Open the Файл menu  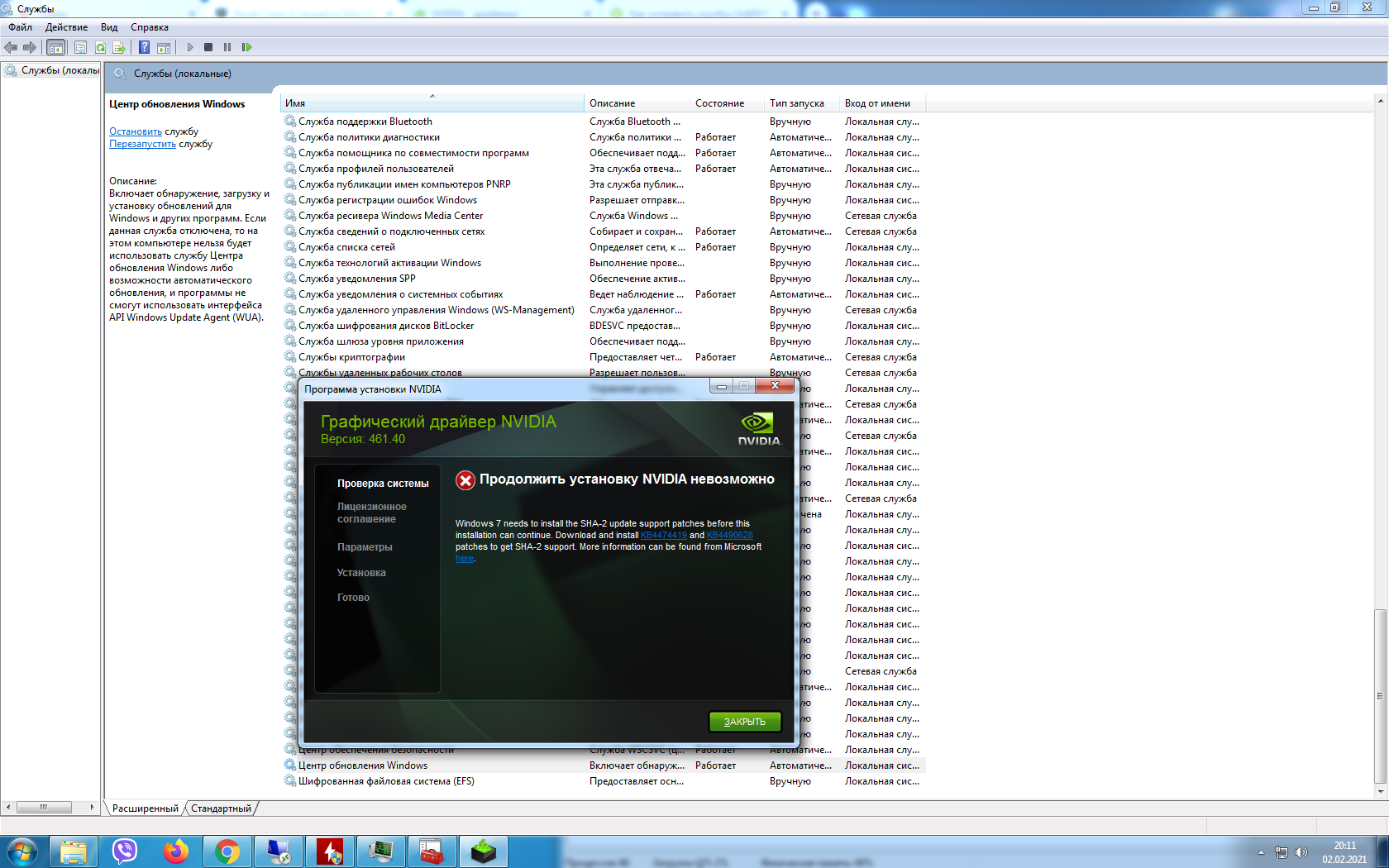coord(21,27)
